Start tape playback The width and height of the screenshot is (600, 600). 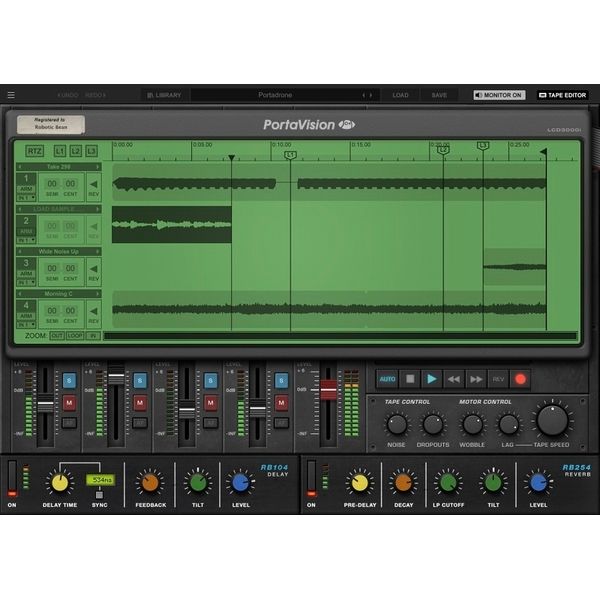(x=432, y=379)
